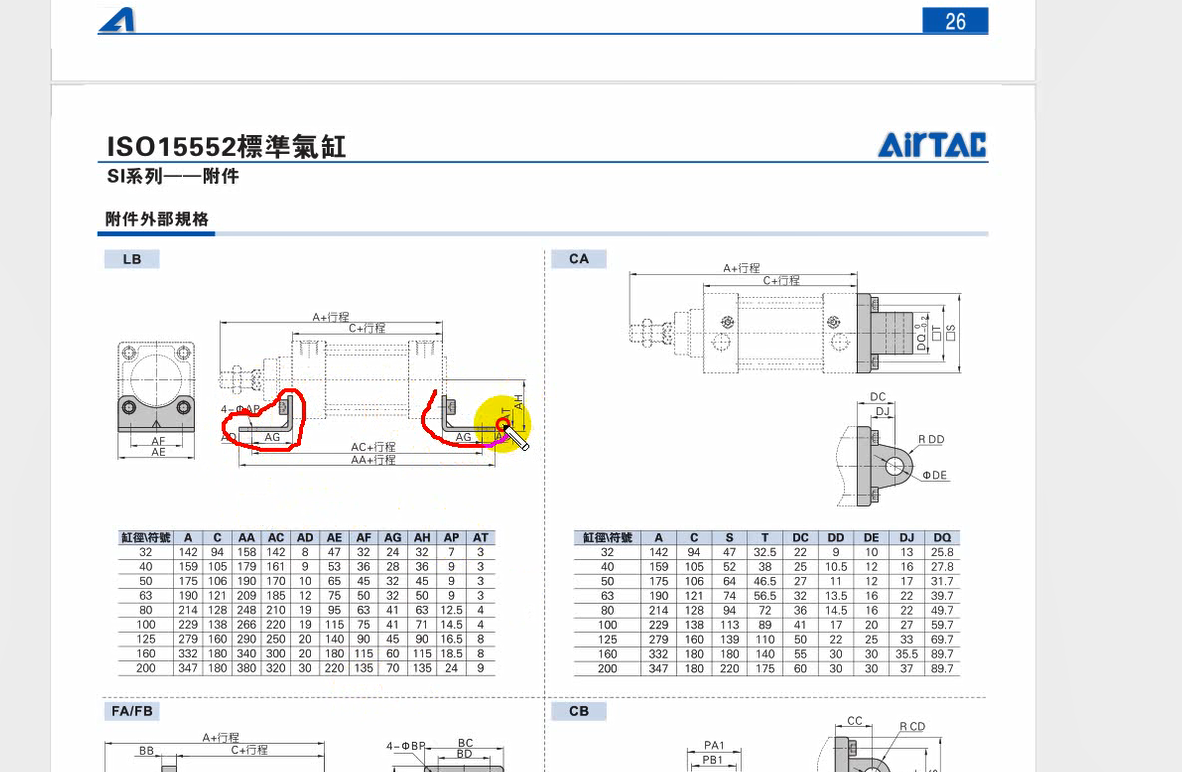1182x772 pixels.
Task: Click the AF dimension label under LB front view
Action: pos(158,441)
